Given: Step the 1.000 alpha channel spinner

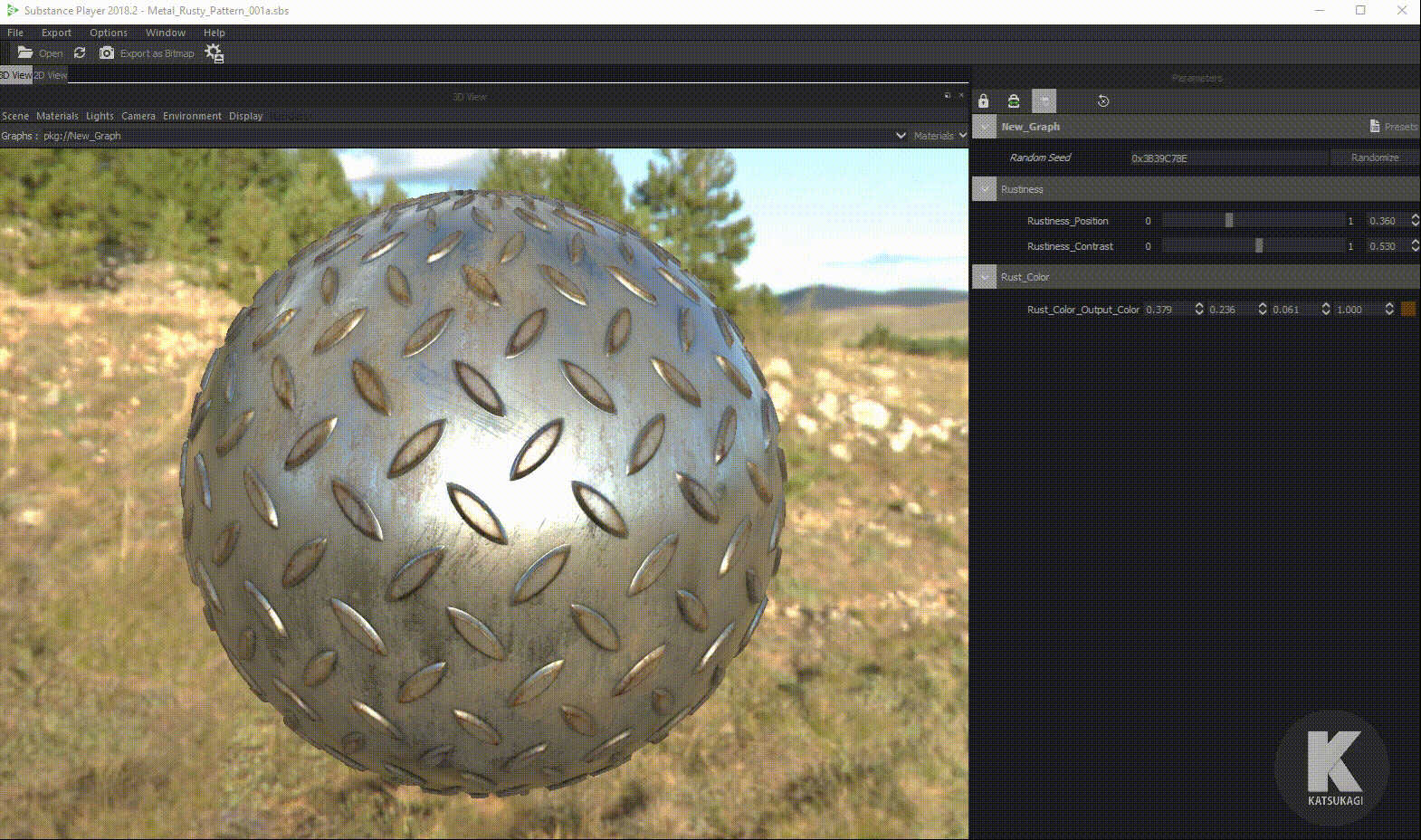Looking at the screenshot, I should pos(1389,310).
